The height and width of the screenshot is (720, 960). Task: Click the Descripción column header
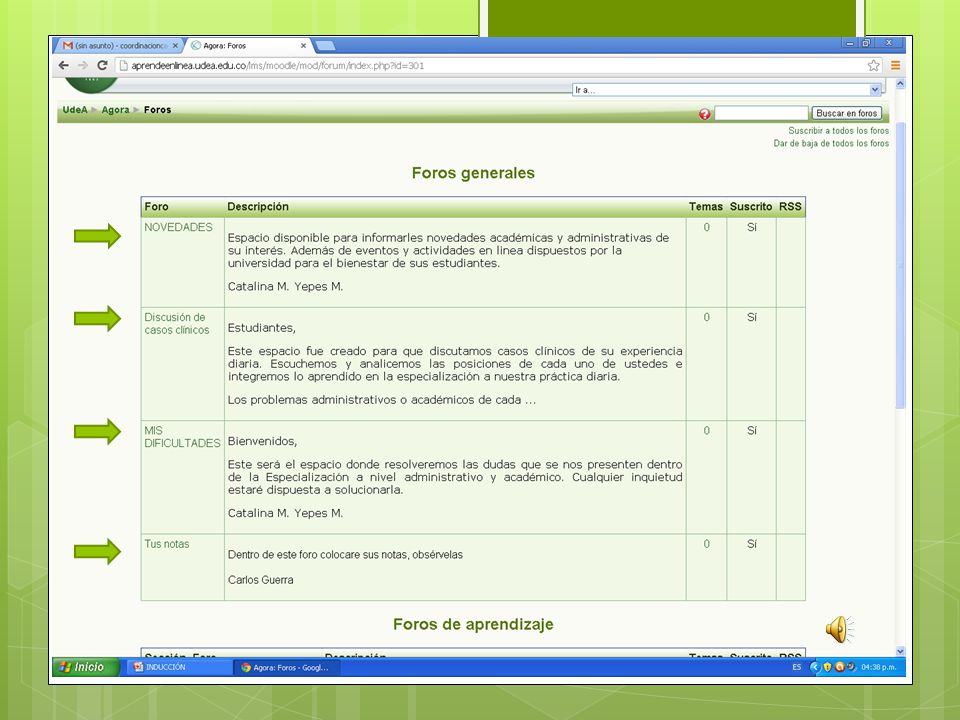[258, 206]
